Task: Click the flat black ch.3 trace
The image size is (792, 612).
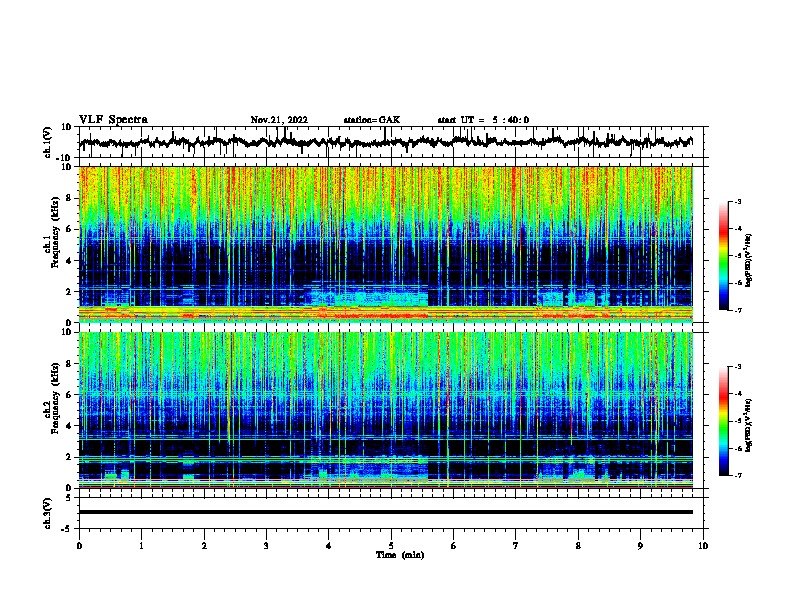Action: tap(386, 512)
